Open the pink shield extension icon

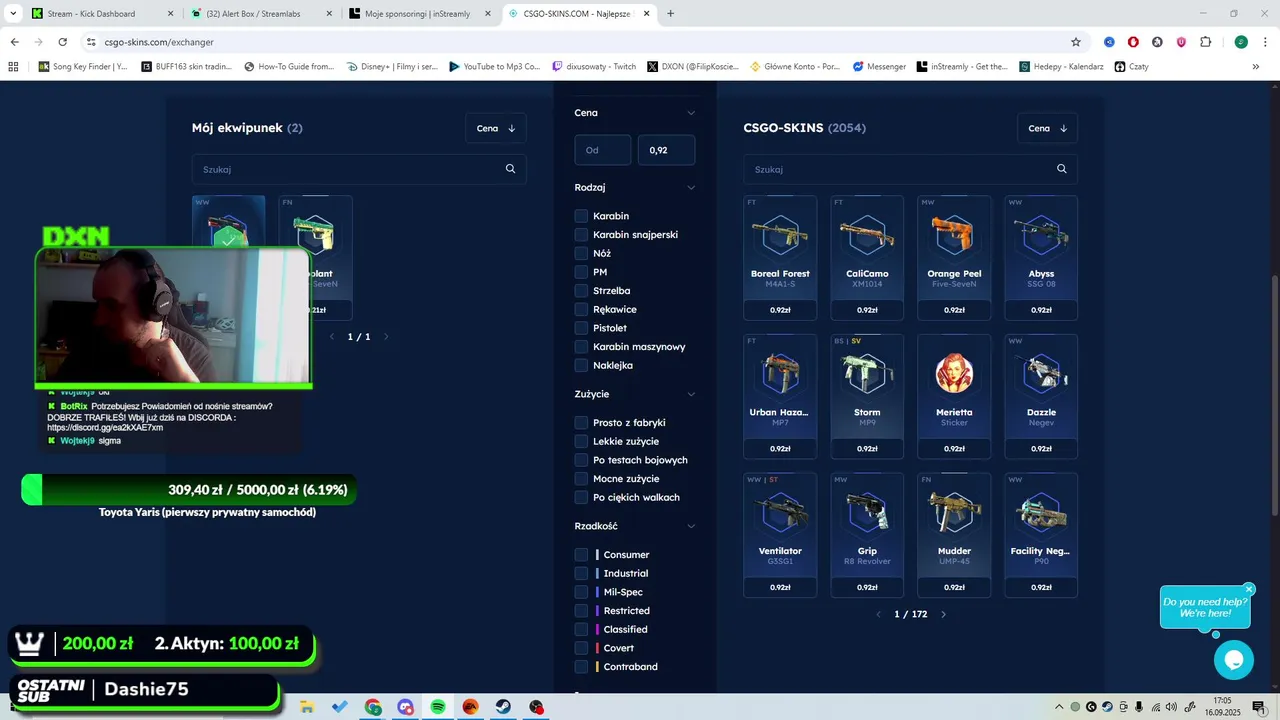tap(1181, 42)
